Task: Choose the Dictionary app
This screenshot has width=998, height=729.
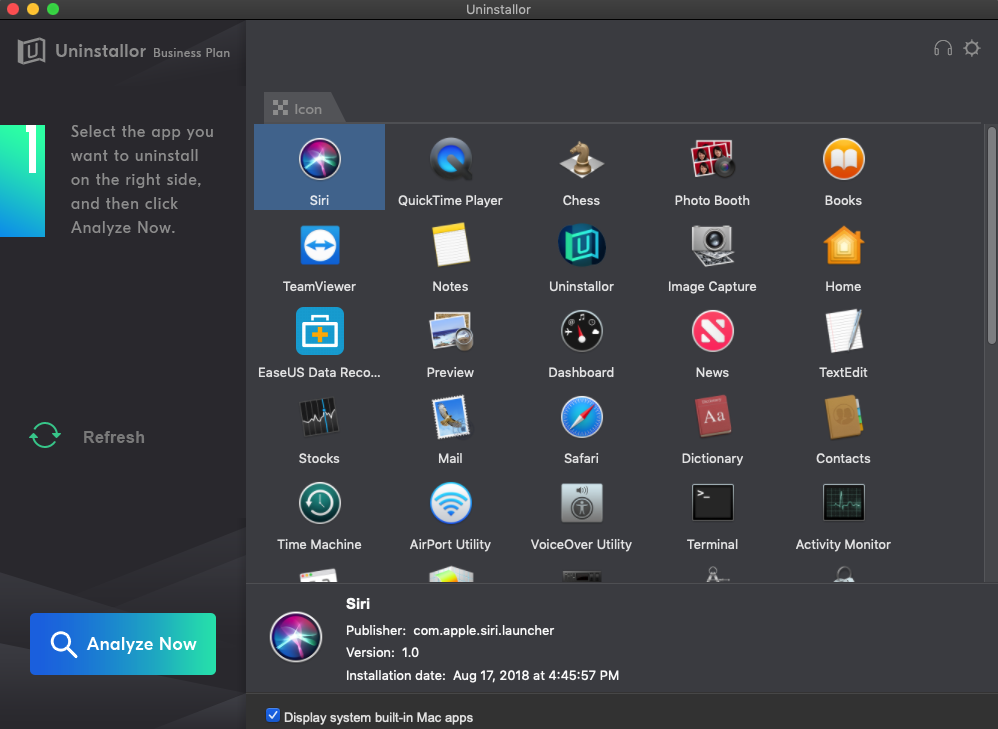Action: pos(712,417)
